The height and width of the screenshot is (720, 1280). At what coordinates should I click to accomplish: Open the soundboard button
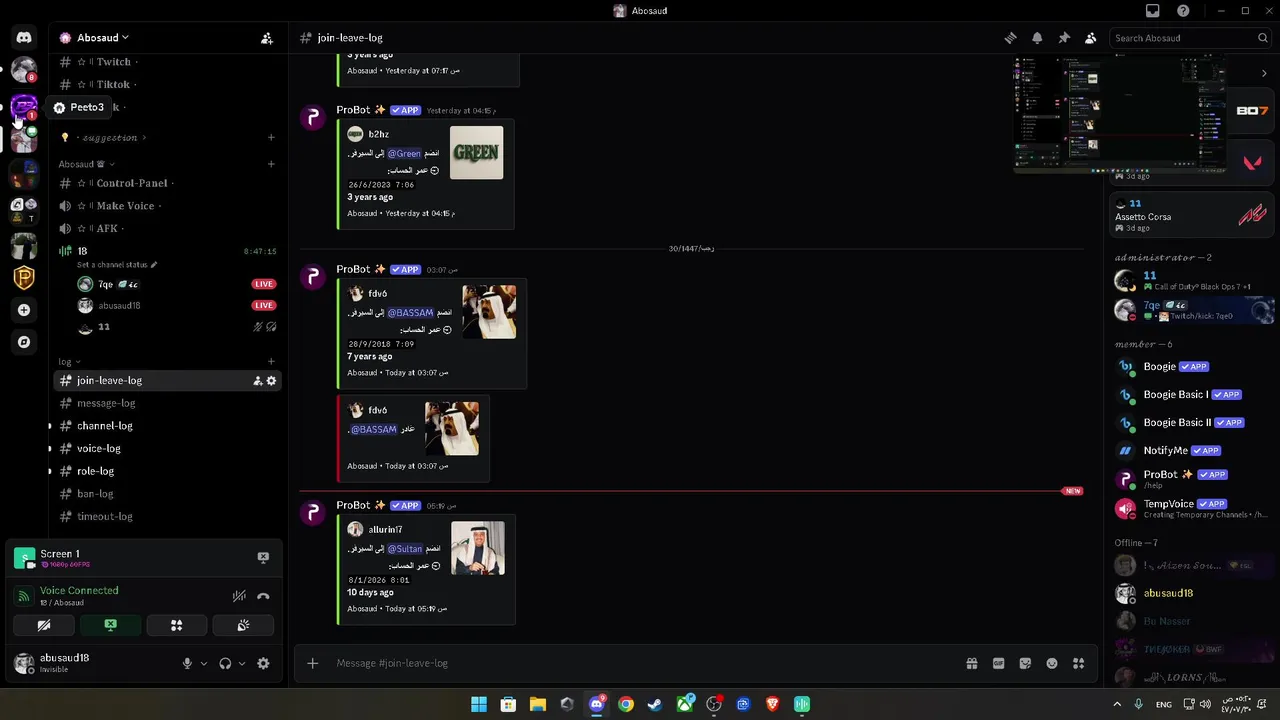(x=243, y=625)
